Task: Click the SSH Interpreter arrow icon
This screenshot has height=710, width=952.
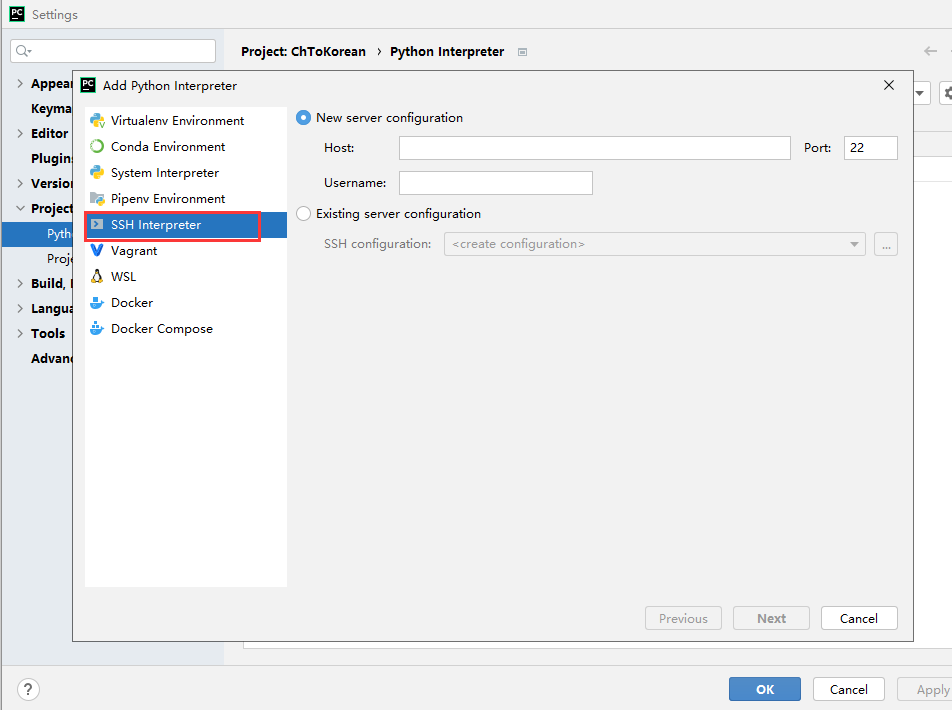Action: tap(97, 225)
